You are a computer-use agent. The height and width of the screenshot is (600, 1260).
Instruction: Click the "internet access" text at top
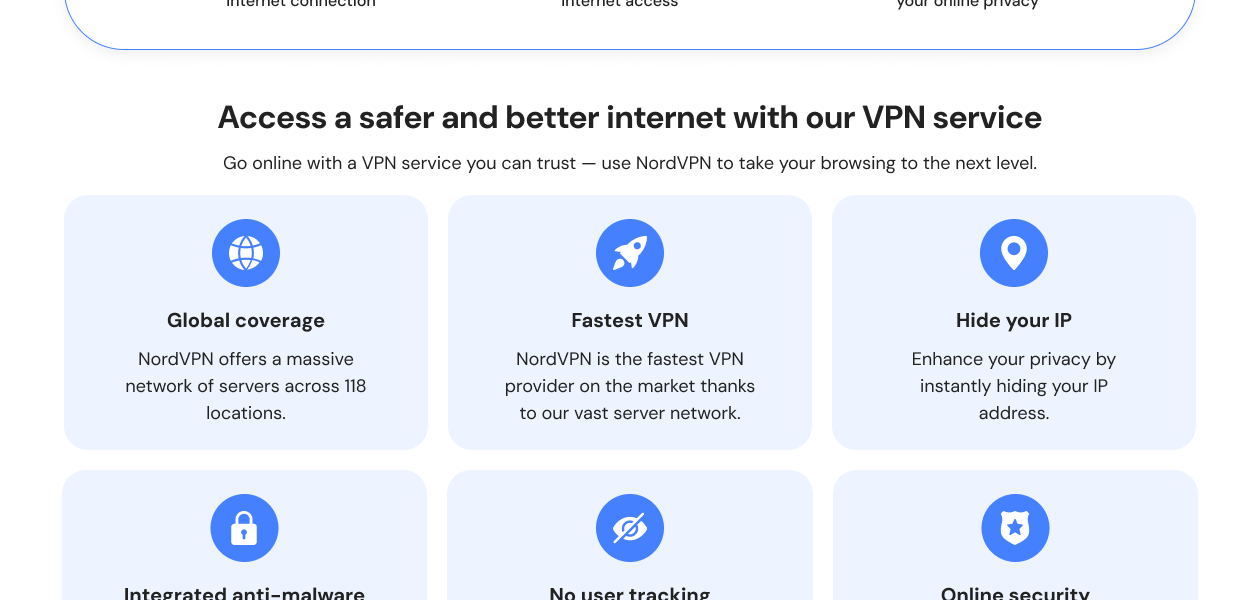click(x=620, y=4)
